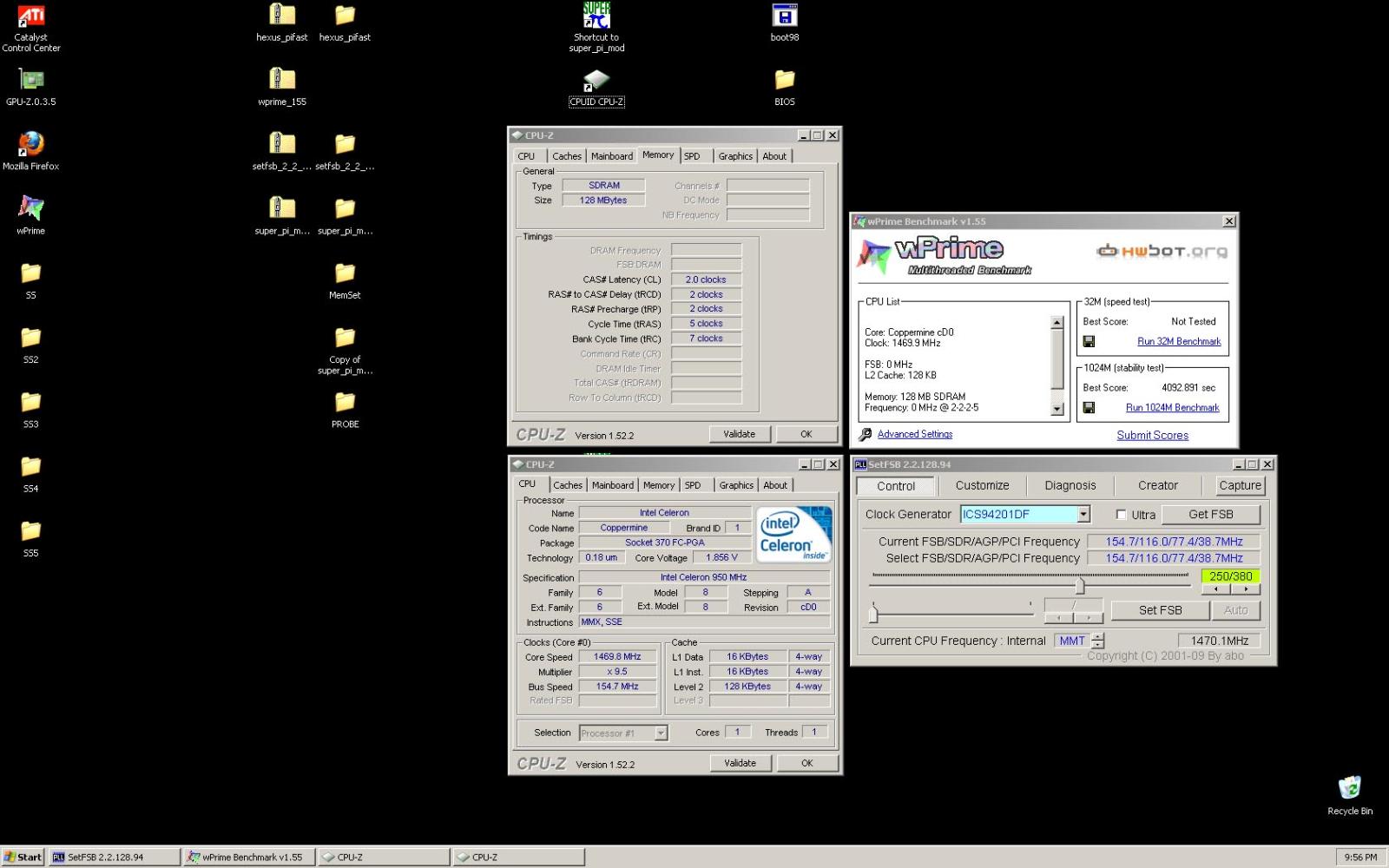Screen dimensions: 1389x868
Task: Click the Run 32M Benchmark link
Action: [x=1179, y=341]
